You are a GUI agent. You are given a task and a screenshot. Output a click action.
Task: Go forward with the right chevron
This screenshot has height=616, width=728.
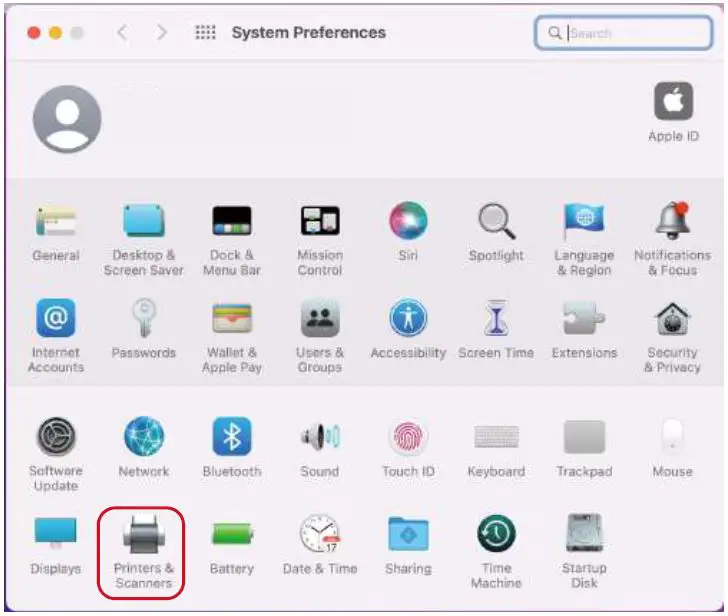pyautogui.click(x=162, y=32)
